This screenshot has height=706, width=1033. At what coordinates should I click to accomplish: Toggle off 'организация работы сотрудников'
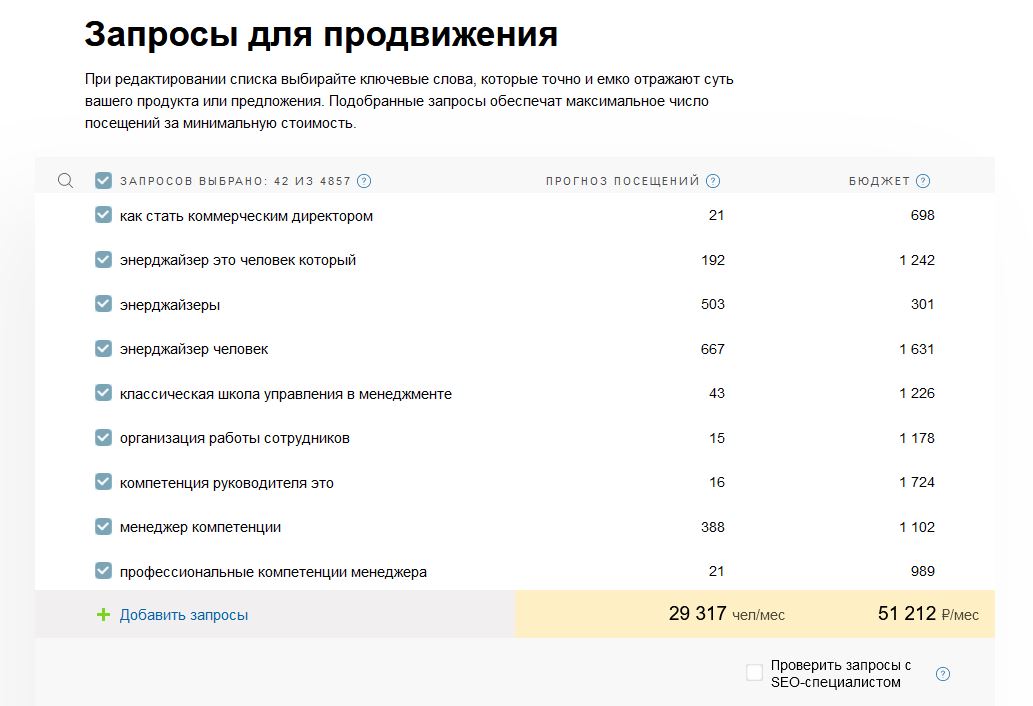[x=101, y=437]
